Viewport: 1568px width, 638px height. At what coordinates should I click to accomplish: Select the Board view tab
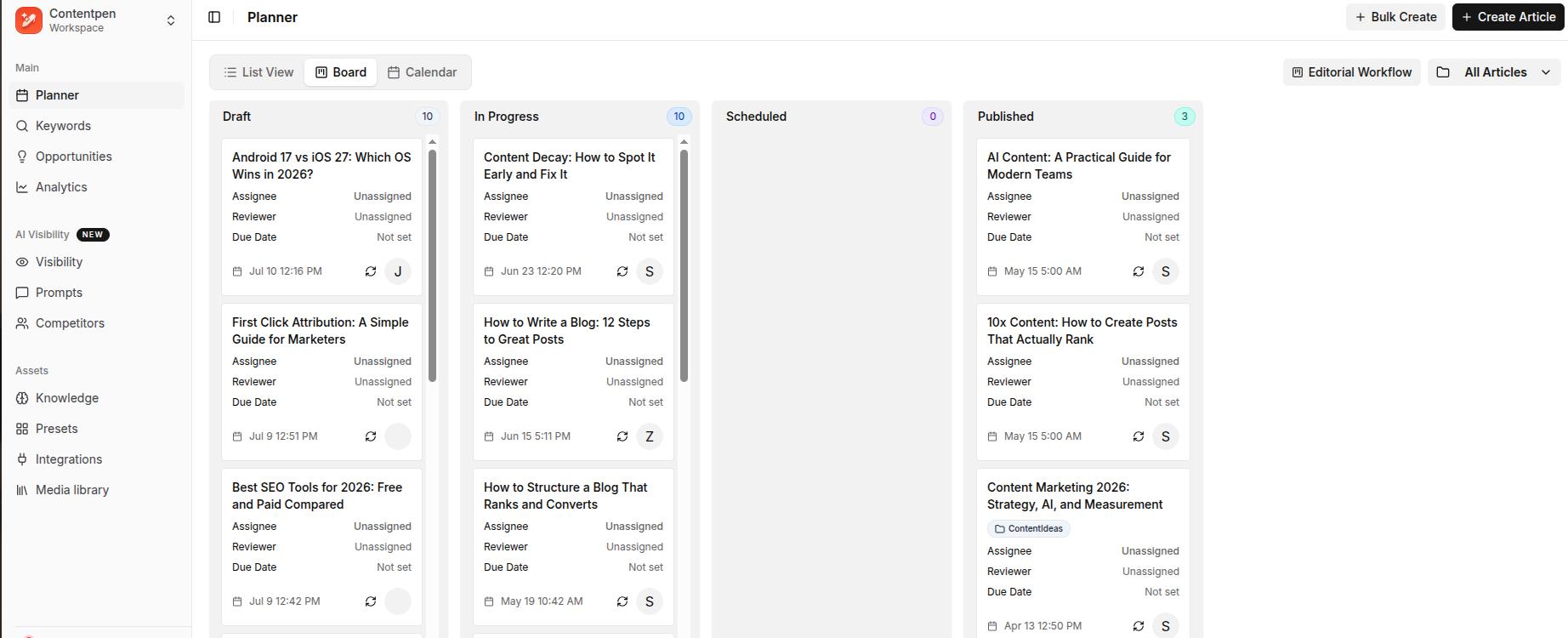coord(341,72)
